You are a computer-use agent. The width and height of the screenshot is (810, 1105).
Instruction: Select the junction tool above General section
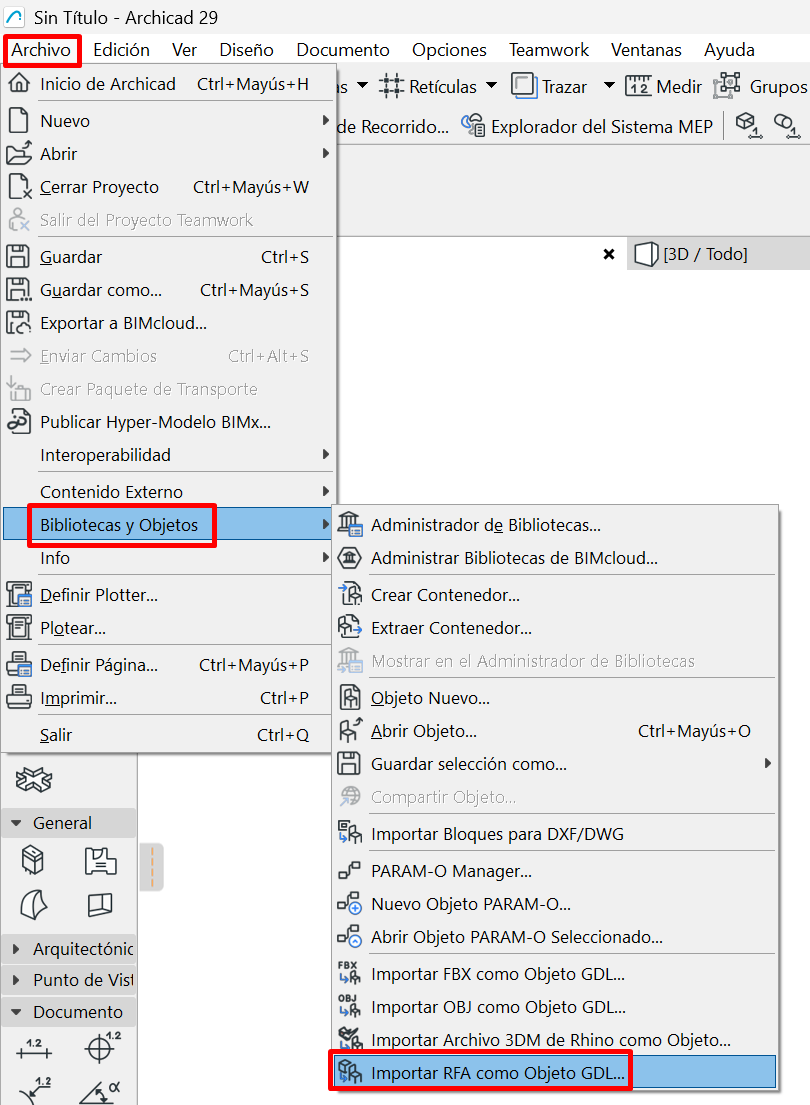coord(34,780)
